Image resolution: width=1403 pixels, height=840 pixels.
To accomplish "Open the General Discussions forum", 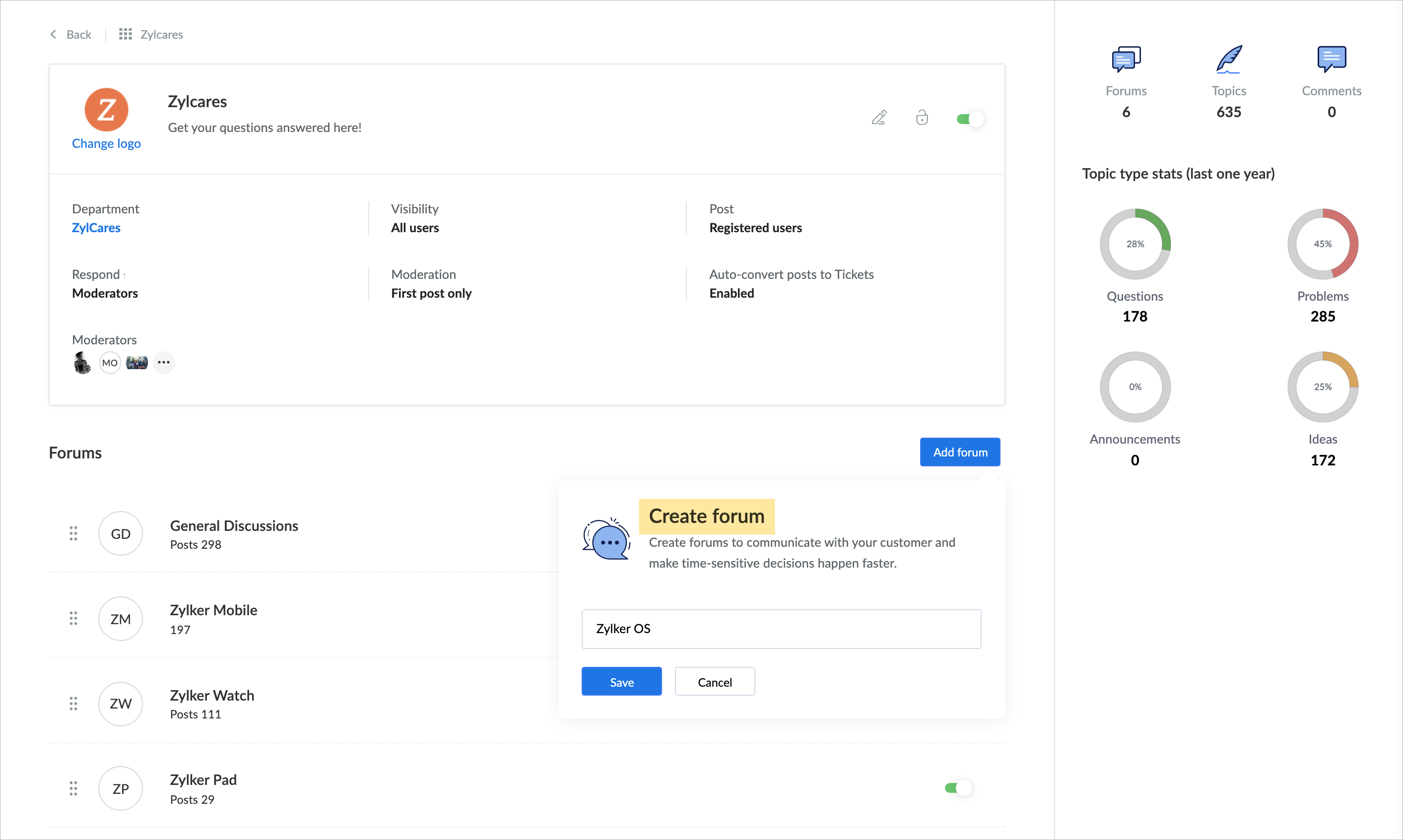I will click(234, 526).
